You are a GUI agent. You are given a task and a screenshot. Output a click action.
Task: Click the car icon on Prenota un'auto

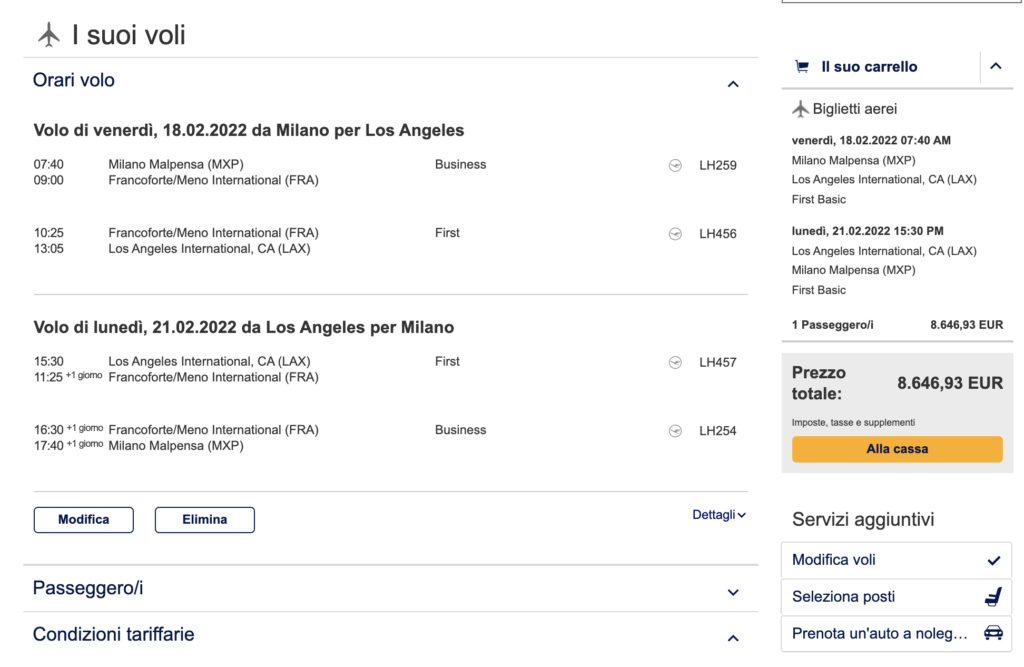pyautogui.click(x=993, y=633)
